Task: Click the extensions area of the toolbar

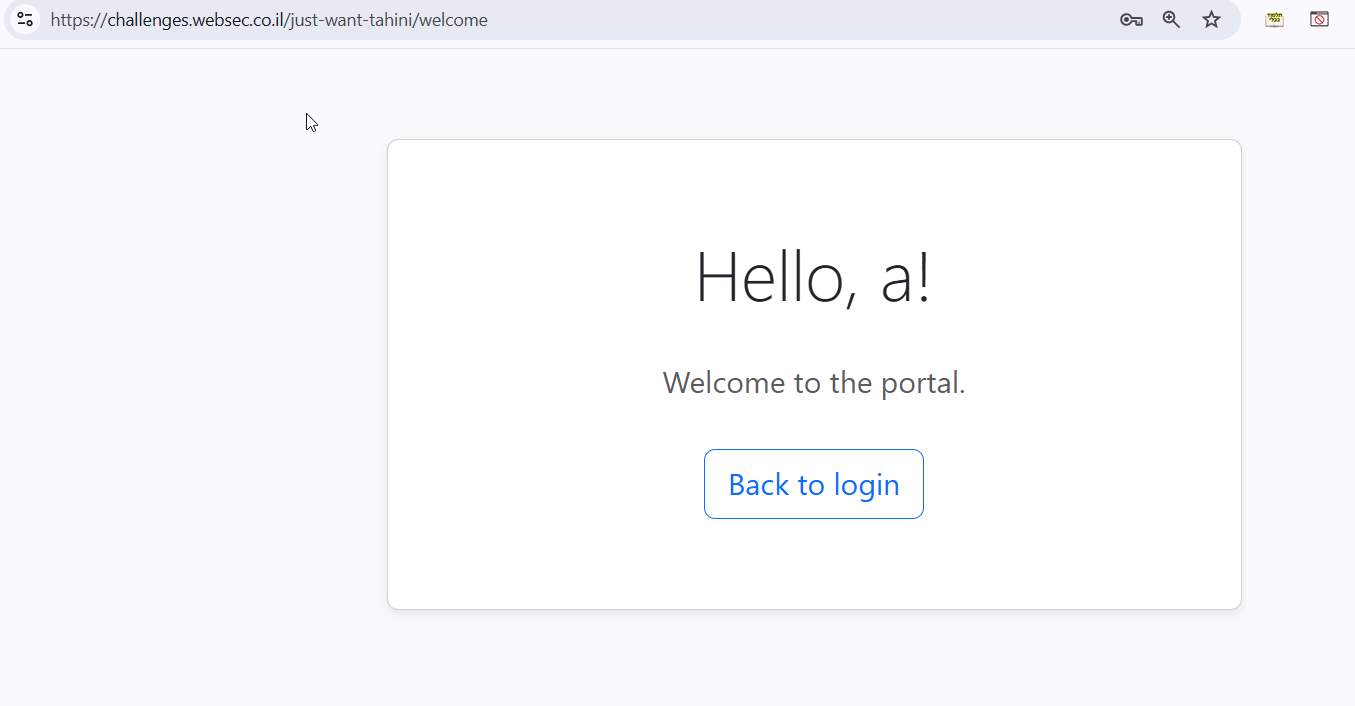Action: (x=1296, y=19)
